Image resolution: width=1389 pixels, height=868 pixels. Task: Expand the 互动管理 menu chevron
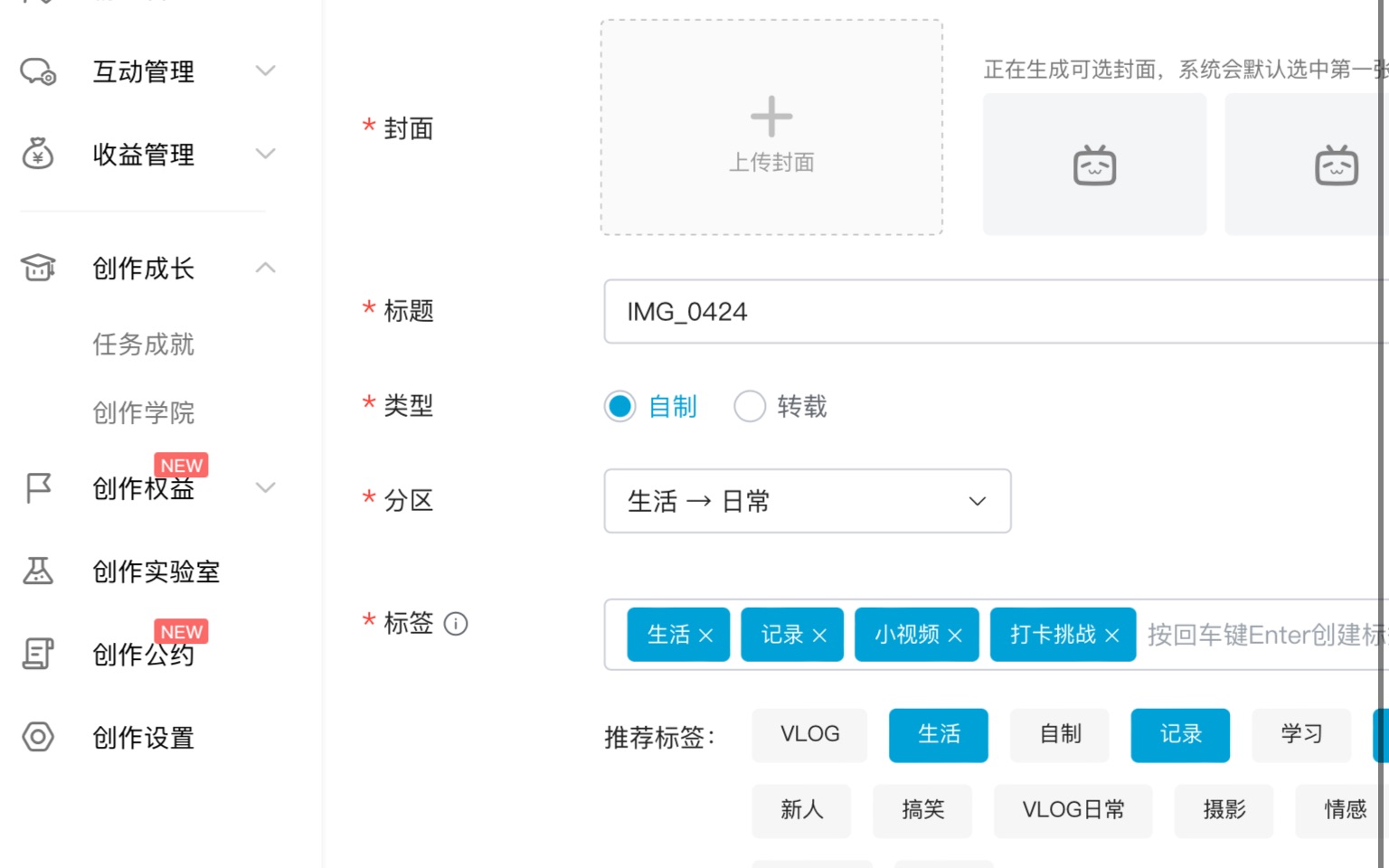point(265,71)
